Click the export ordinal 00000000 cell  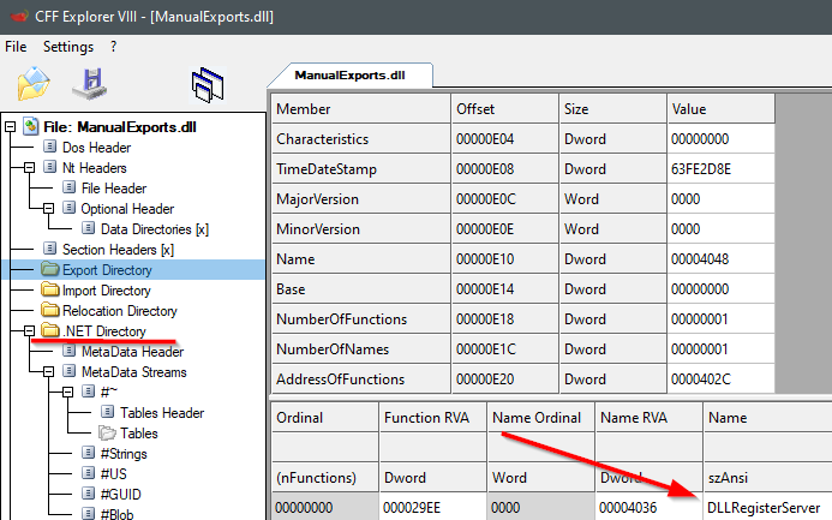325,507
